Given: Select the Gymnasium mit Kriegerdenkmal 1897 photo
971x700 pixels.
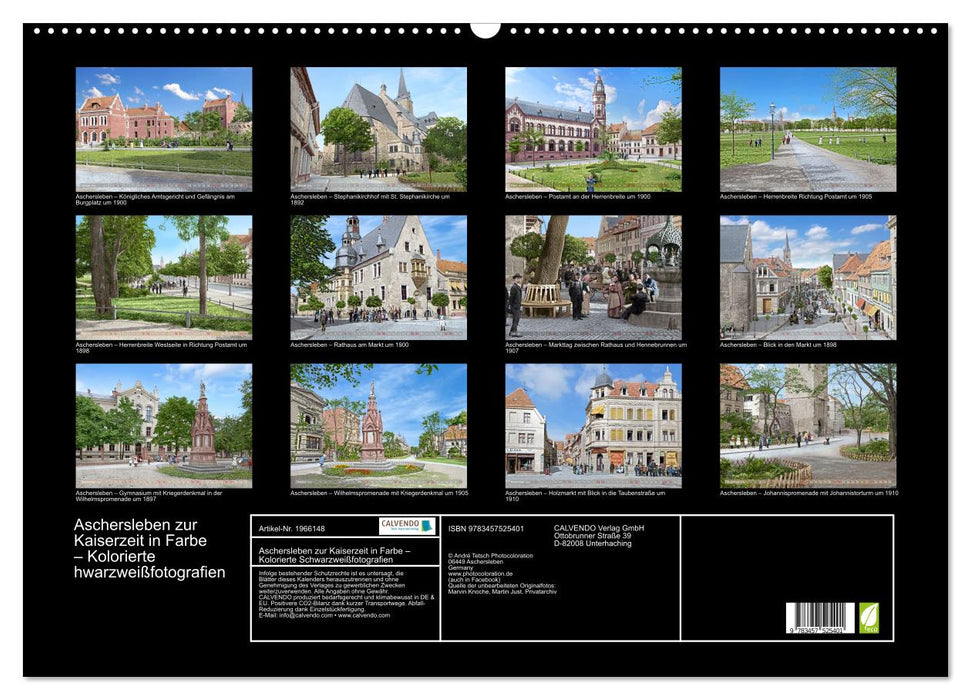Looking at the screenshot, I should pos(164,425).
